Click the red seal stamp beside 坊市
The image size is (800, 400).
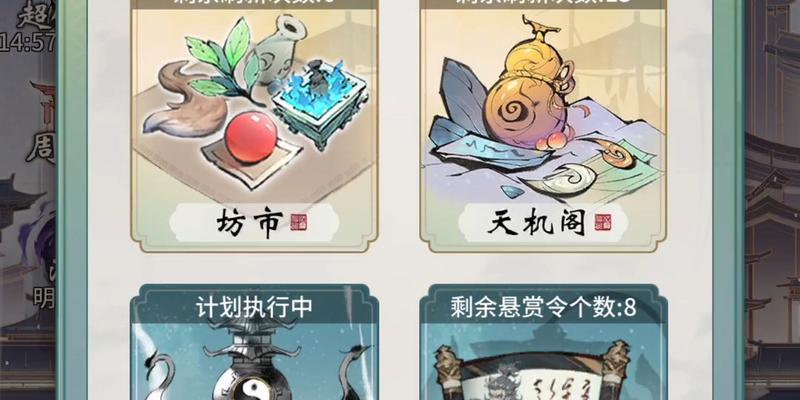point(298,222)
